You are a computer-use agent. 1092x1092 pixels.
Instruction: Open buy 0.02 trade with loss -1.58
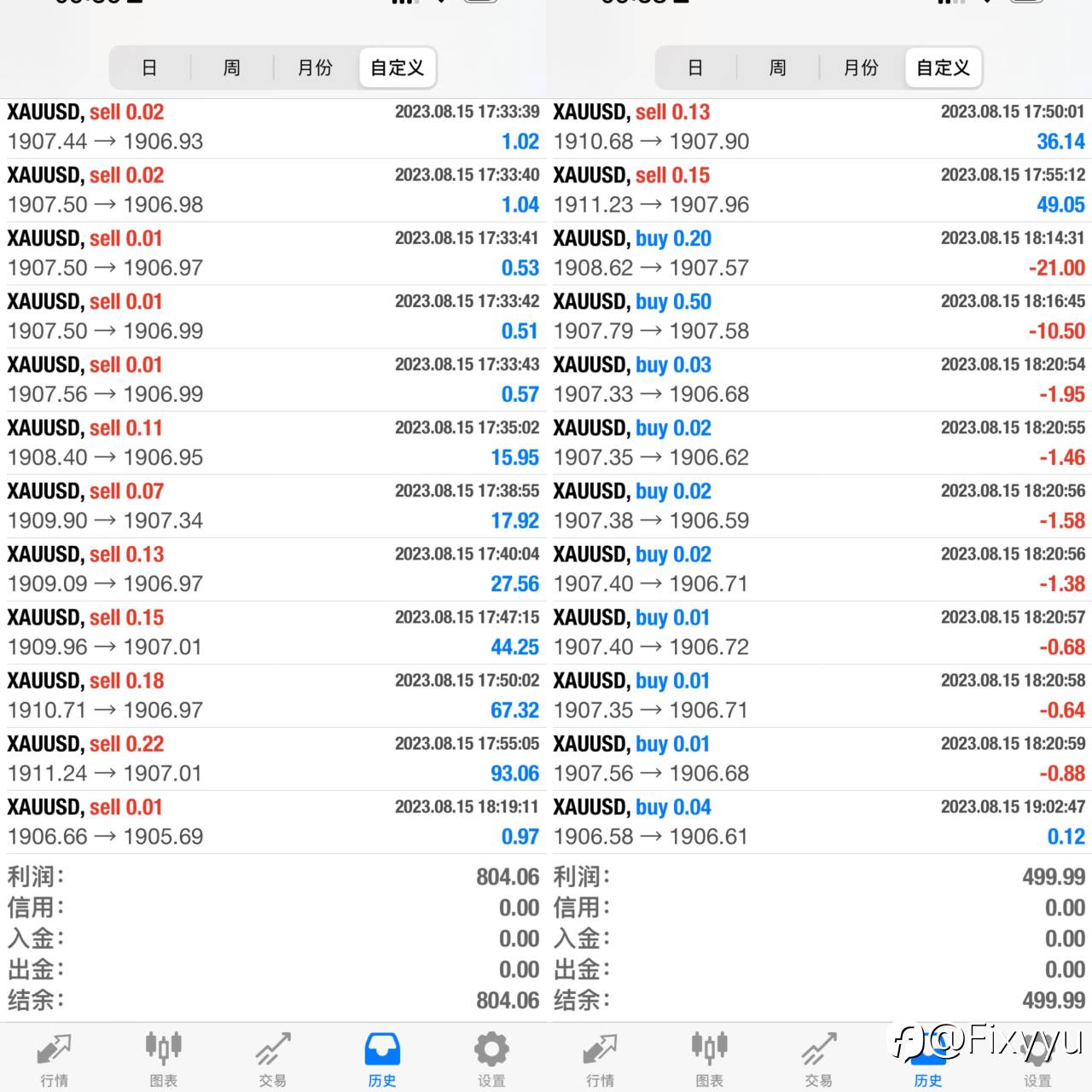coord(819,506)
